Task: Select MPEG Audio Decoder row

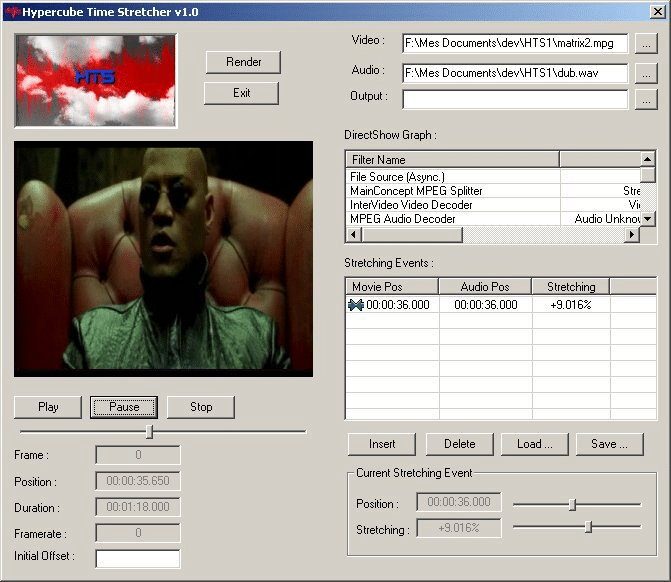Action: click(x=493, y=219)
